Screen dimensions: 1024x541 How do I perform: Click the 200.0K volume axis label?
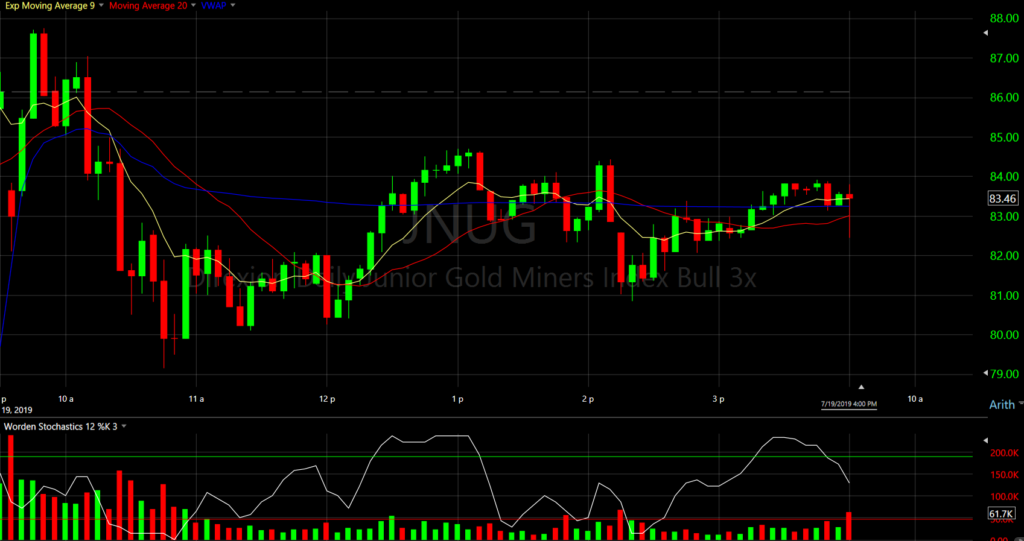(1004, 453)
